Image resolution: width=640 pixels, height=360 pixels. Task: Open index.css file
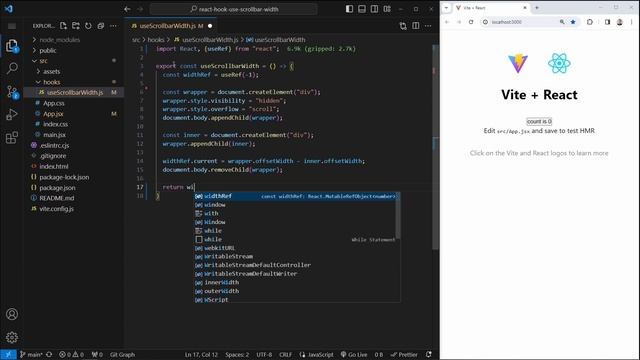(x=56, y=124)
